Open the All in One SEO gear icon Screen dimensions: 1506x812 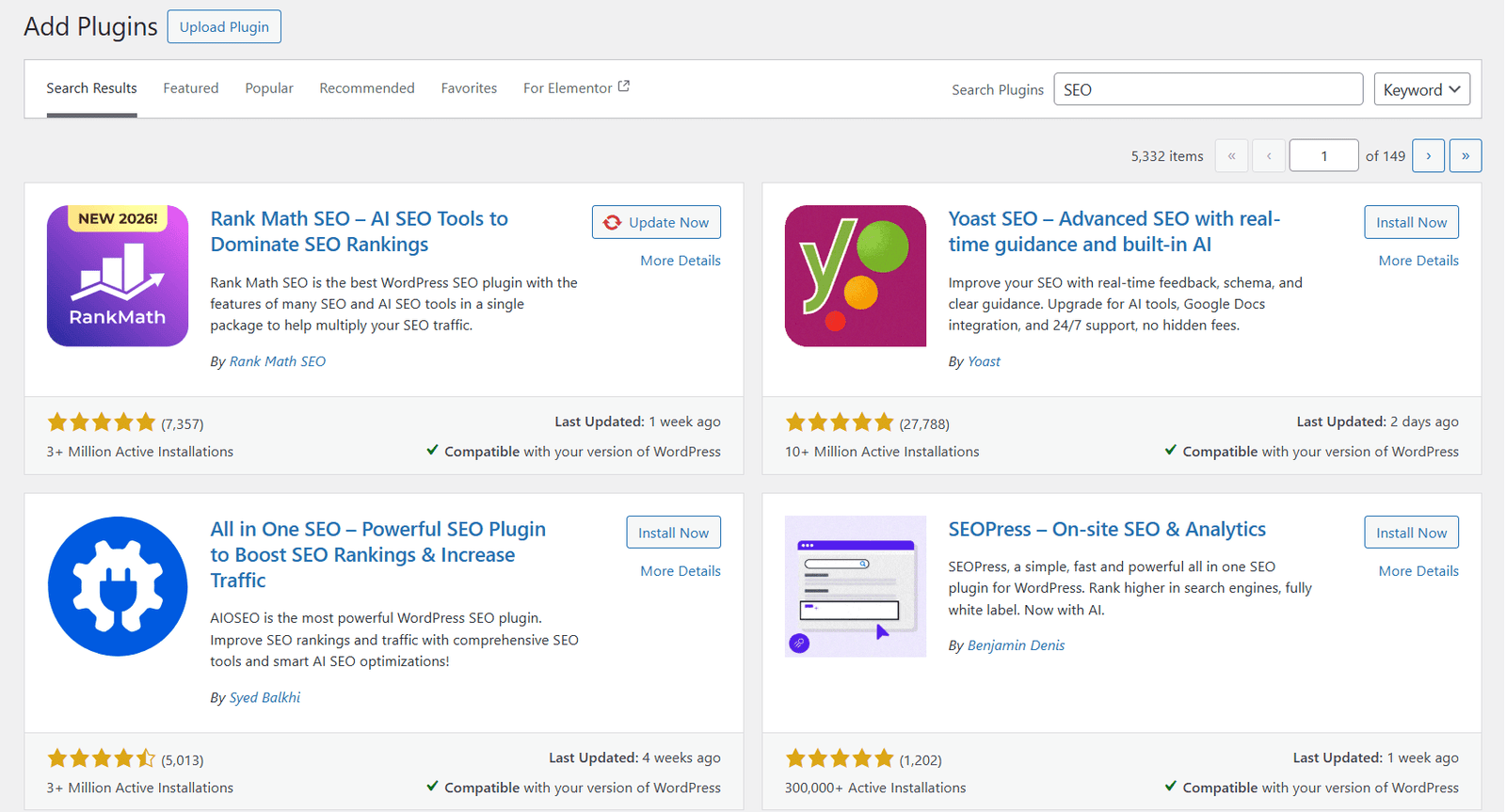(118, 586)
